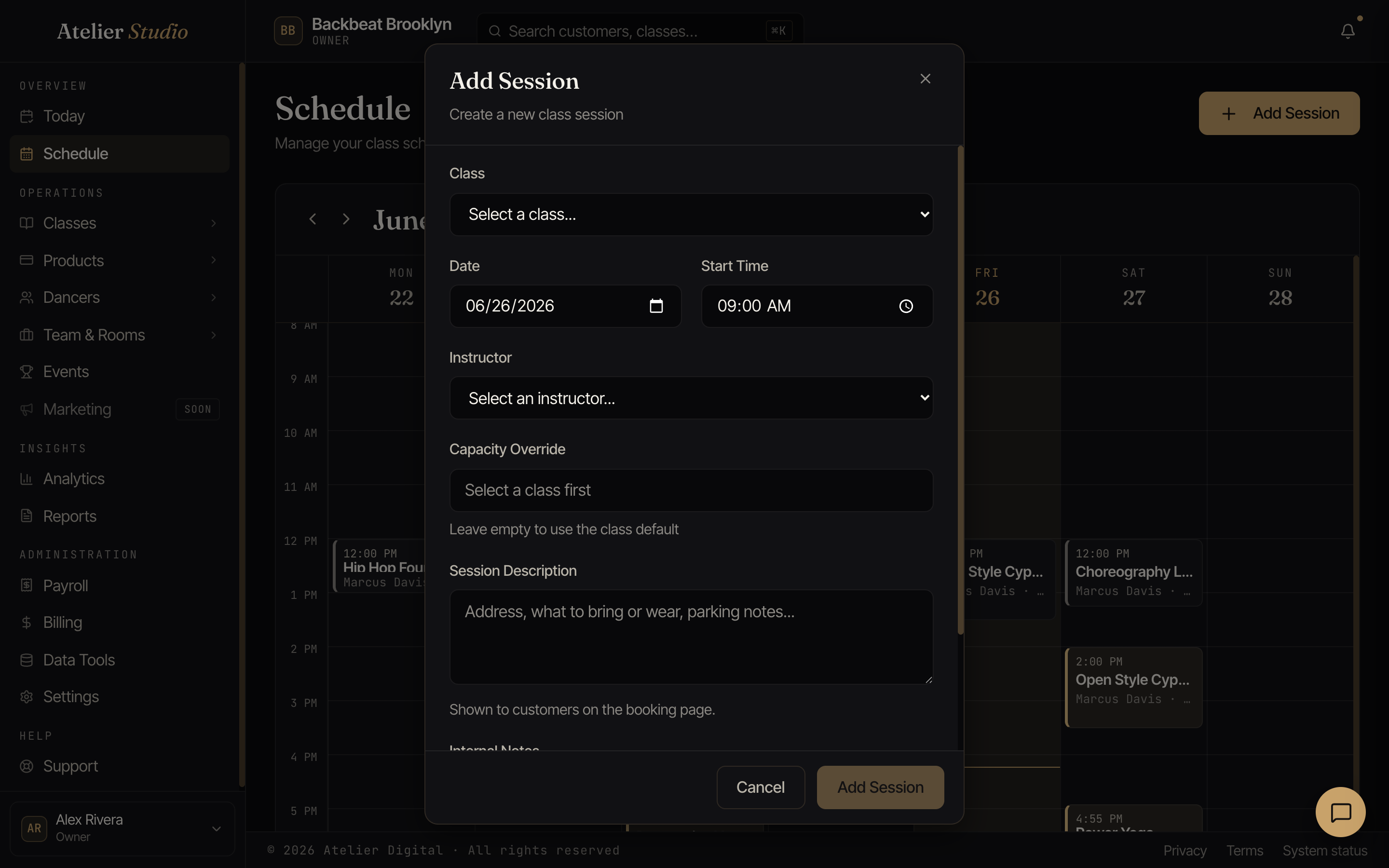Open the Privacy link

[1185, 851]
